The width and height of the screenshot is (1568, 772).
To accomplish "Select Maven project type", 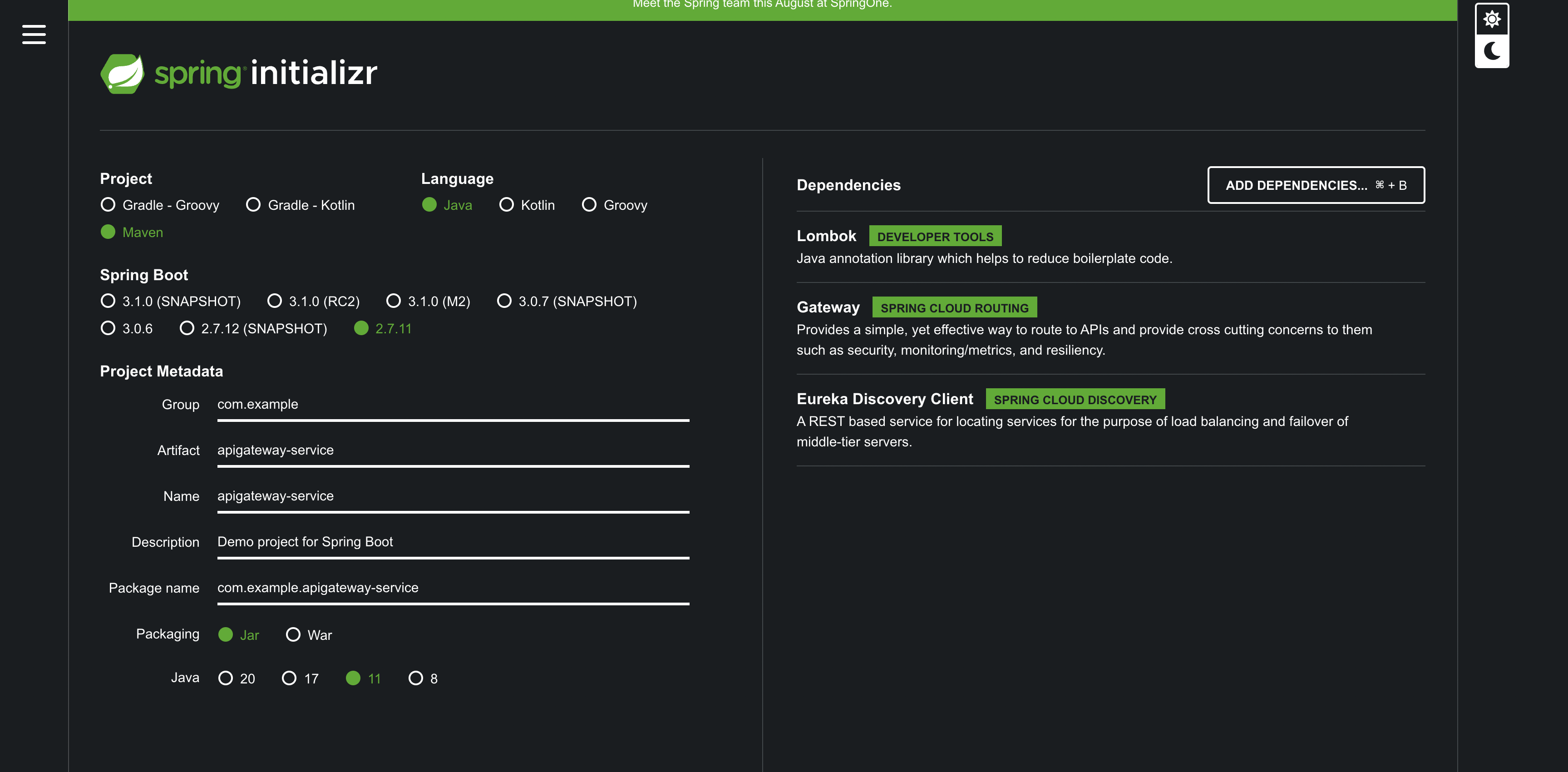I will [x=132, y=232].
